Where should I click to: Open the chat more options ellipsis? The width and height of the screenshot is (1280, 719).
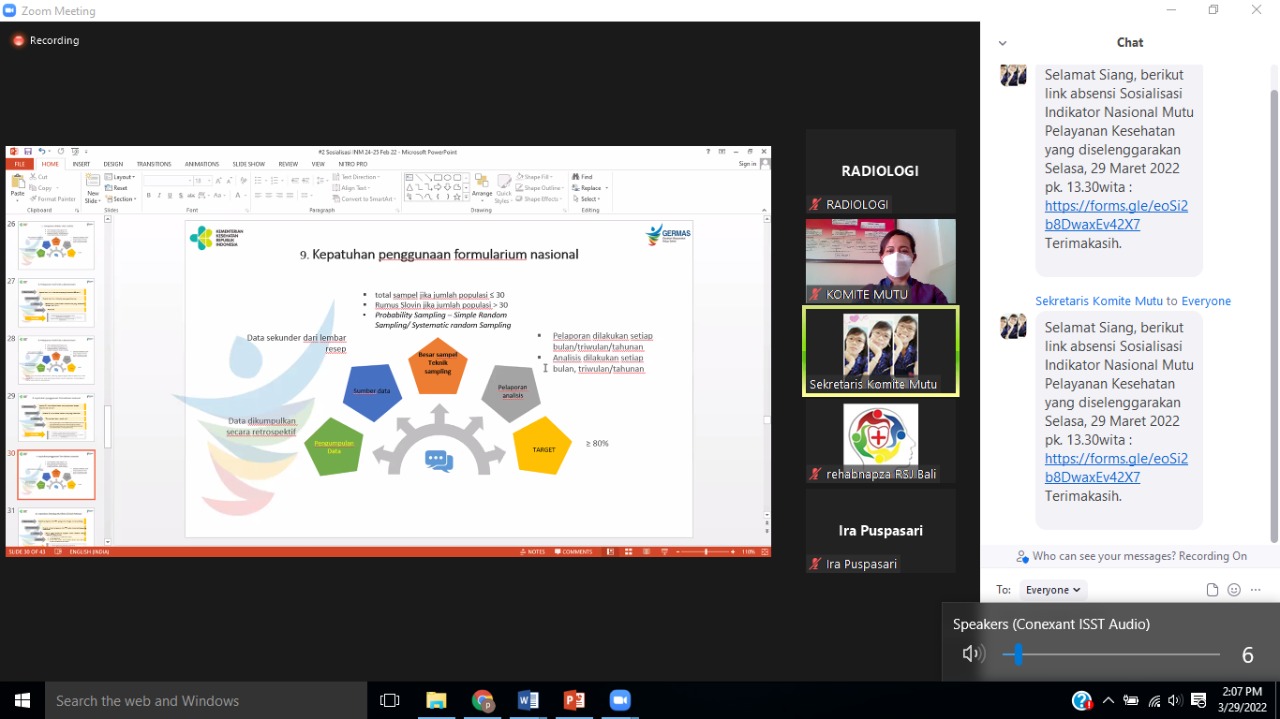(1256, 590)
